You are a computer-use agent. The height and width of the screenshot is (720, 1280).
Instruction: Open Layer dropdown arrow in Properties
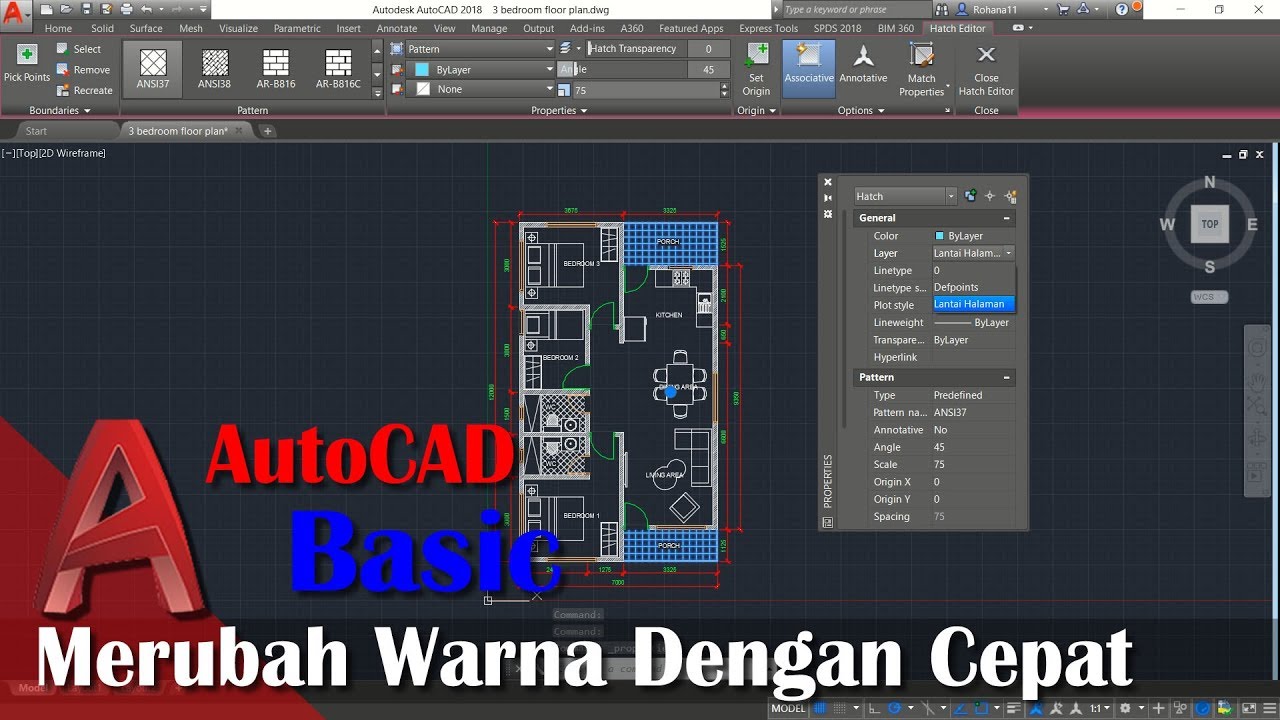coord(1009,253)
